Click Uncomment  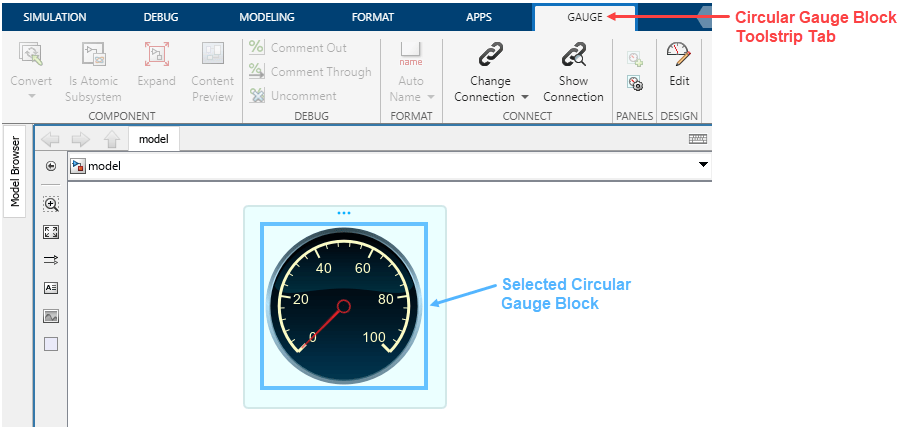click(x=293, y=95)
